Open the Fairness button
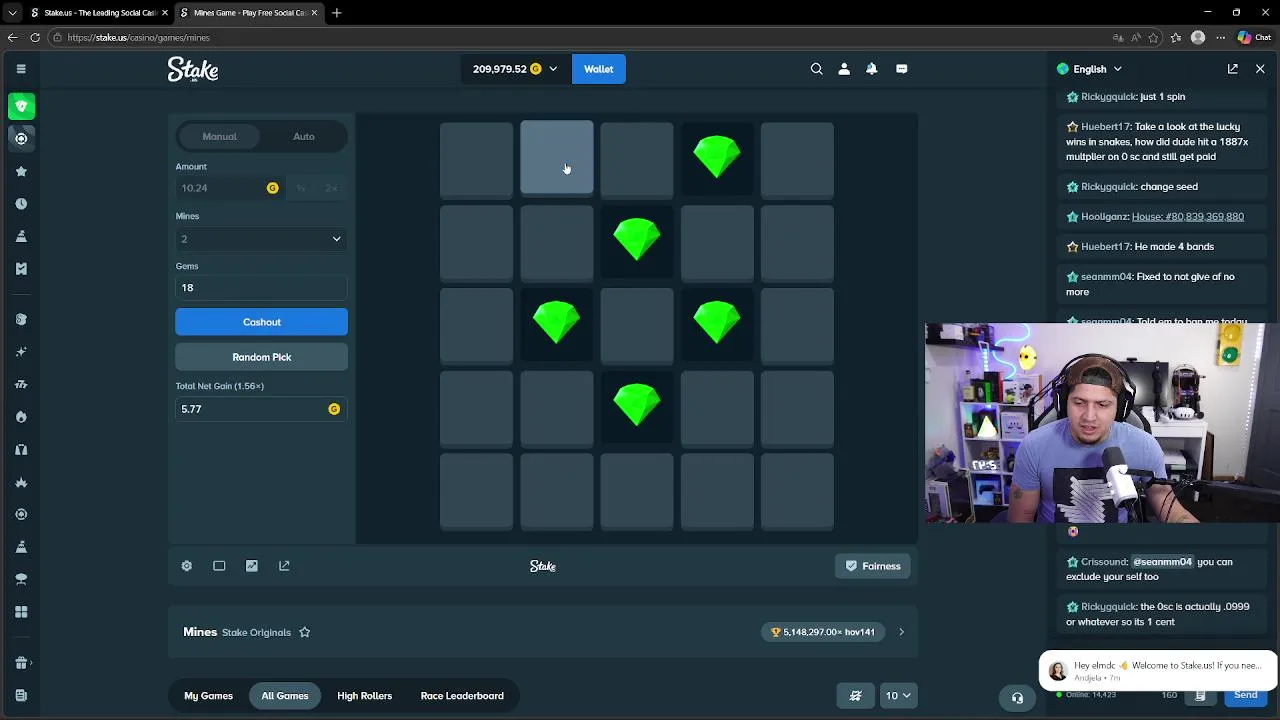 point(873,566)
